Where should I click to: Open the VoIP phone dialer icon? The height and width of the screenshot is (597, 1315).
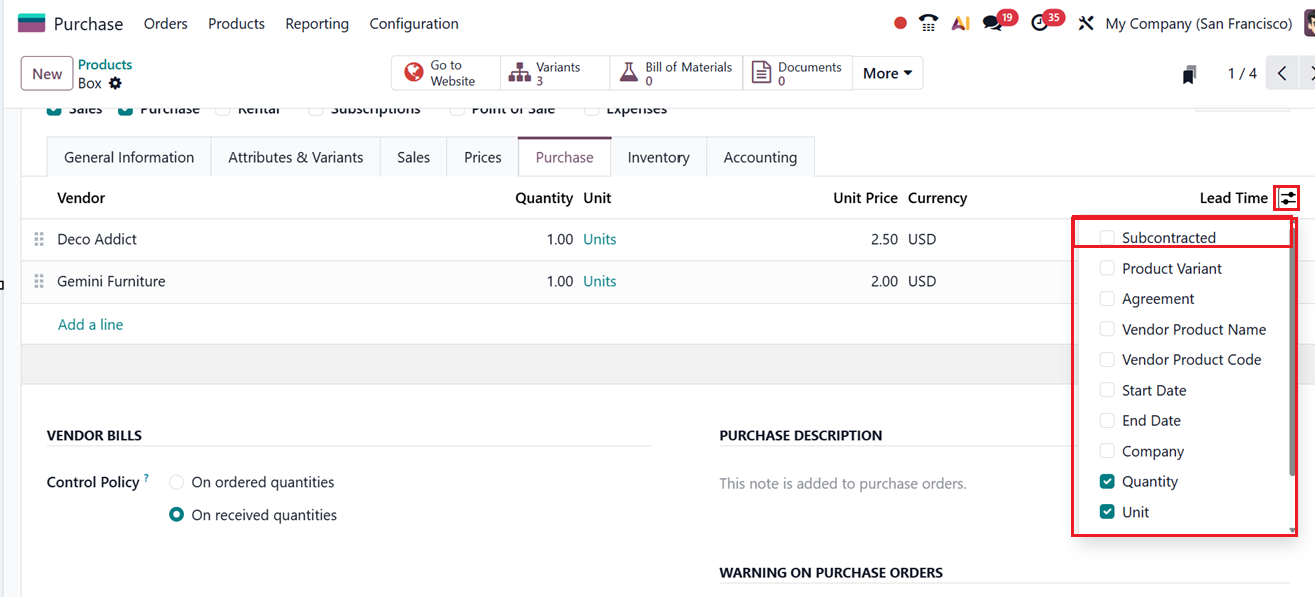coord(929,23)
